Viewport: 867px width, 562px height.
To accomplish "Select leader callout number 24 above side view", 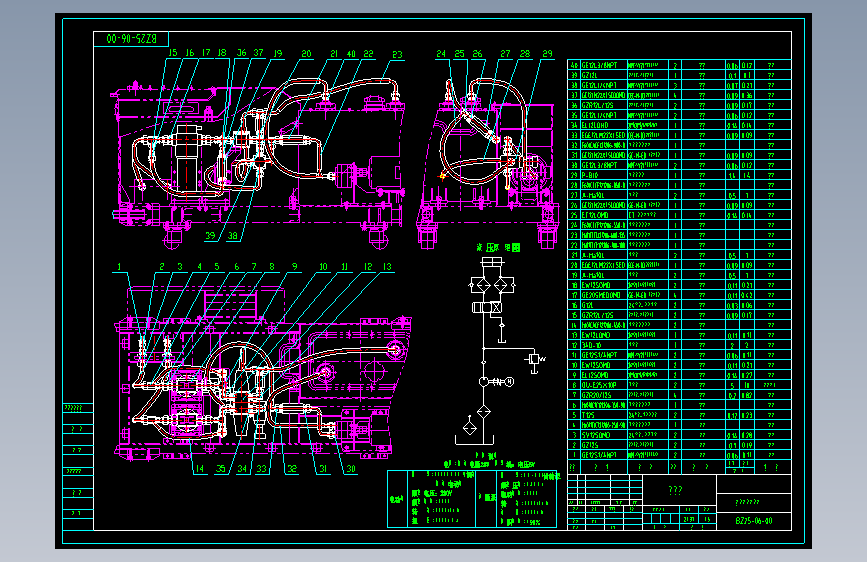I will [x=441, y=54].
